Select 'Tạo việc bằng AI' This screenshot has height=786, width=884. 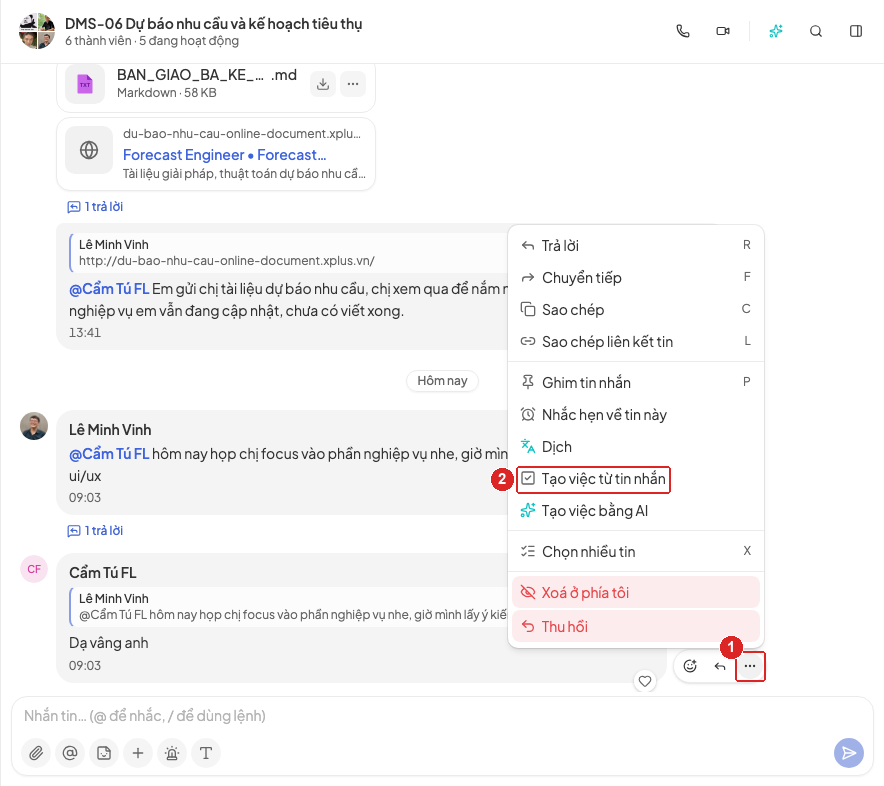636,511
